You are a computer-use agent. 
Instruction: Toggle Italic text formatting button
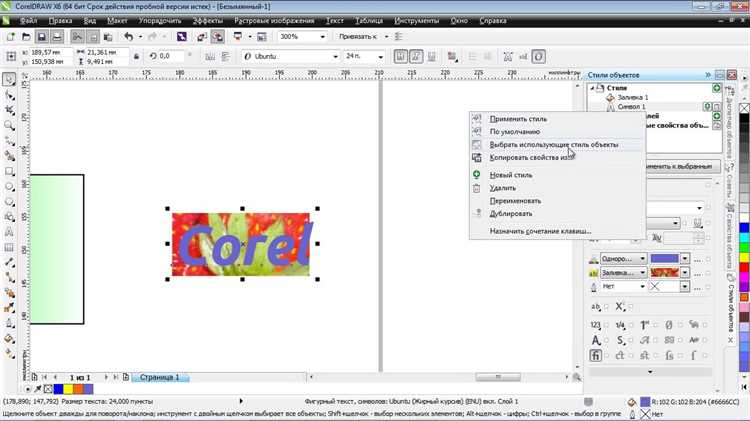click(x=416, y=56)
